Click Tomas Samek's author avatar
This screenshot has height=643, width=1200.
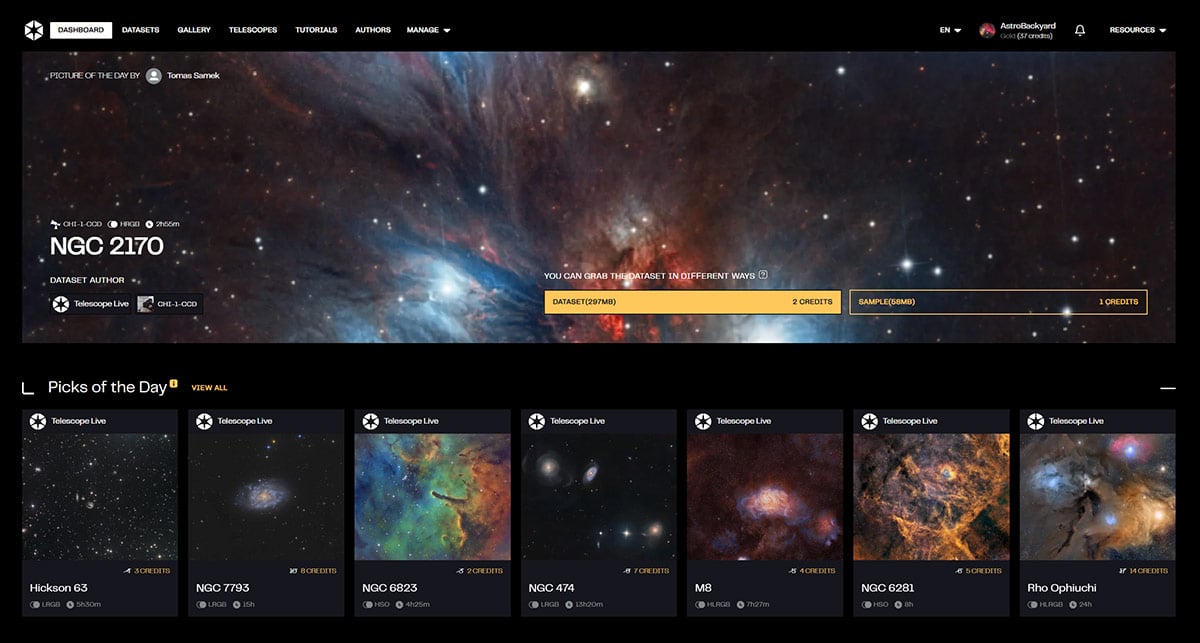[x=154, y=75]
